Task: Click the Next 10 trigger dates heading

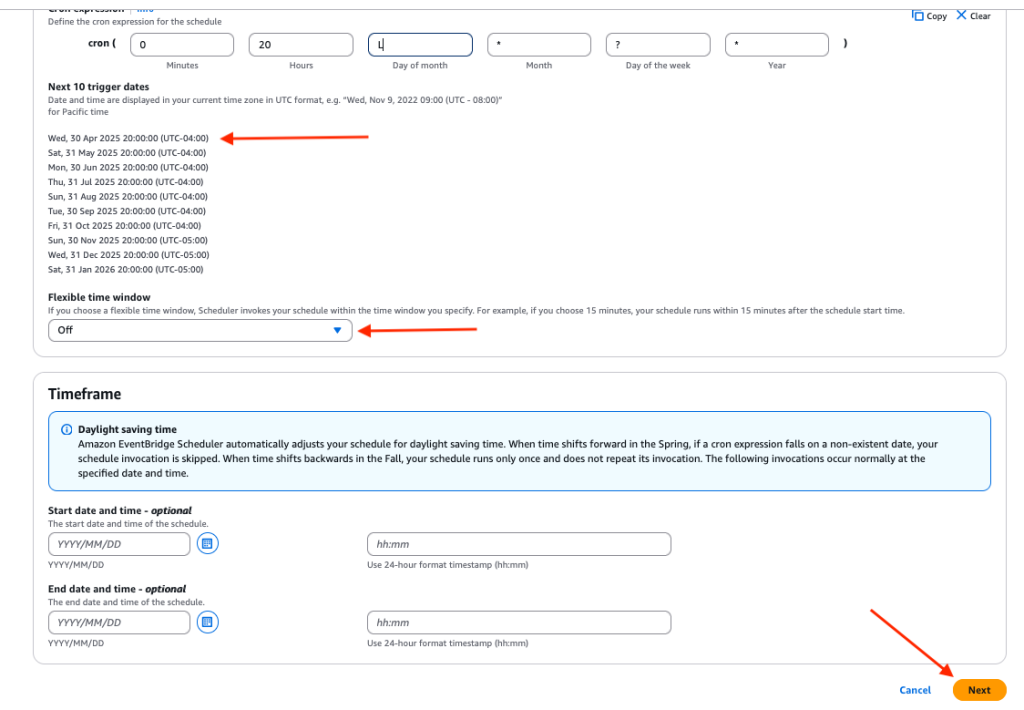Action: tap(98, 86)
